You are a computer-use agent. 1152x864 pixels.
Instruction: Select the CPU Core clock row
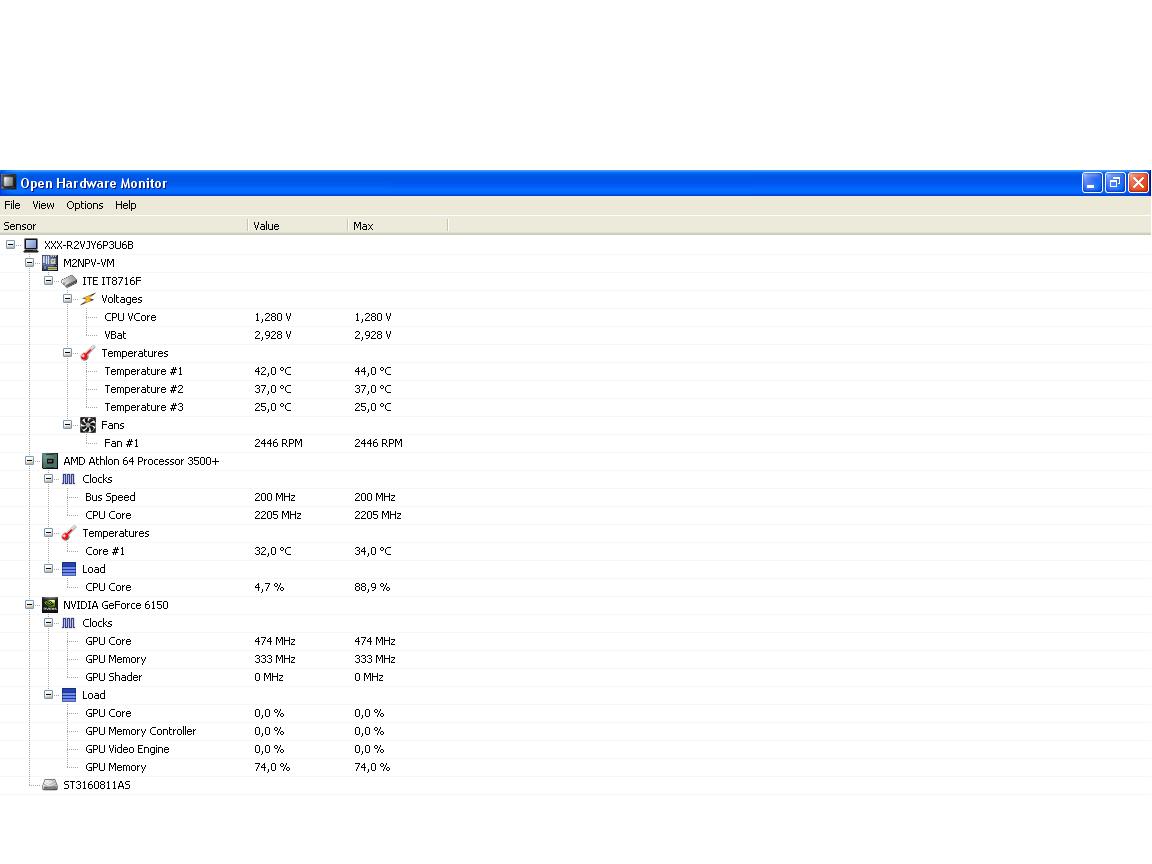(x=576, y=515)
